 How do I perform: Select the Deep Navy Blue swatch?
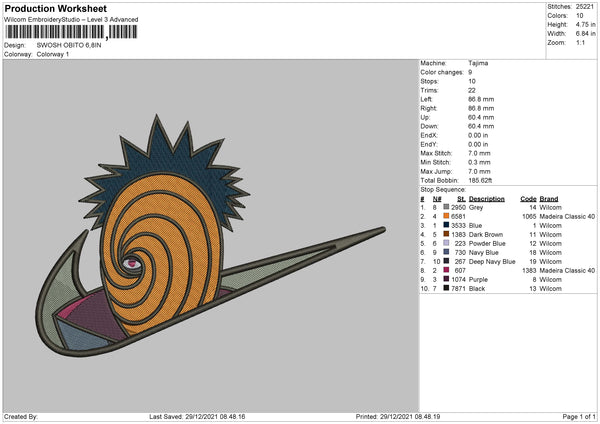click(446, 261)
